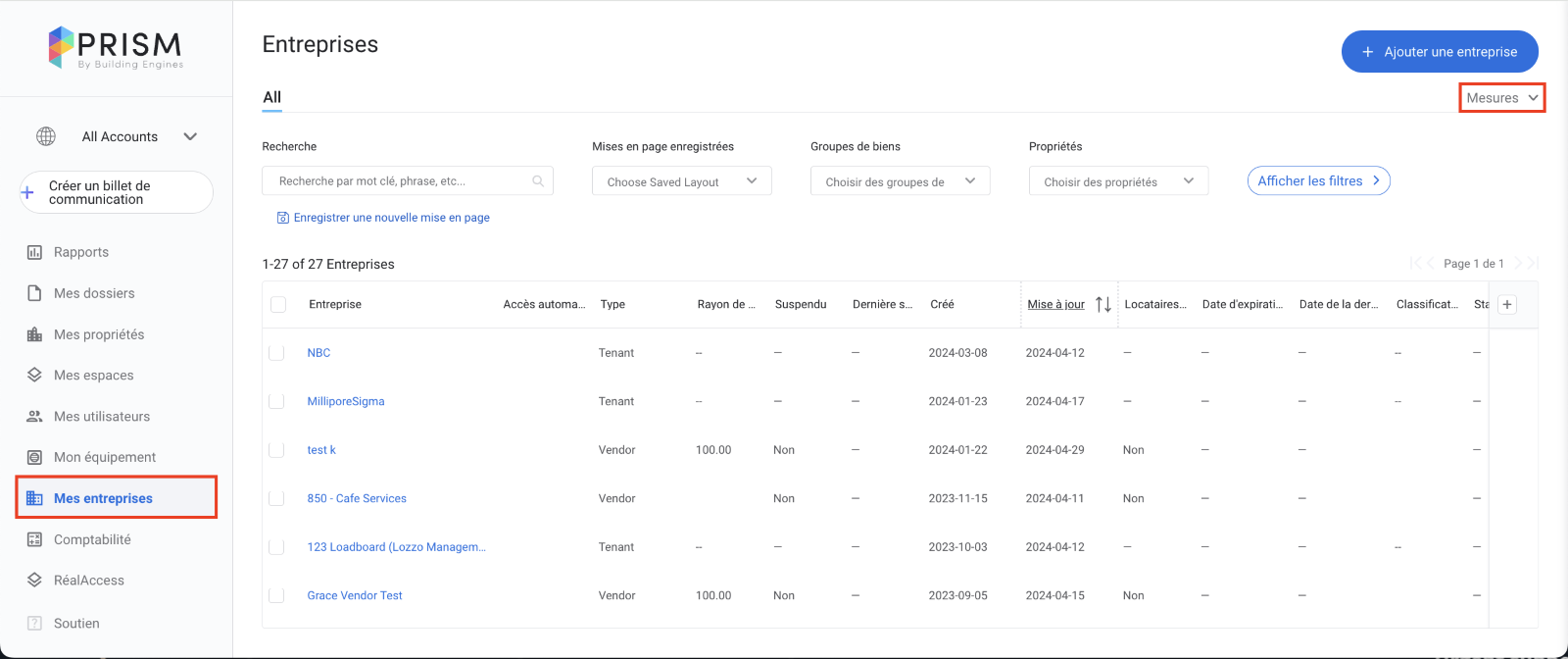Click the Rapports chart icon in sidebar
Screen dimensions: 1568x659
click(x=34, y=252)
